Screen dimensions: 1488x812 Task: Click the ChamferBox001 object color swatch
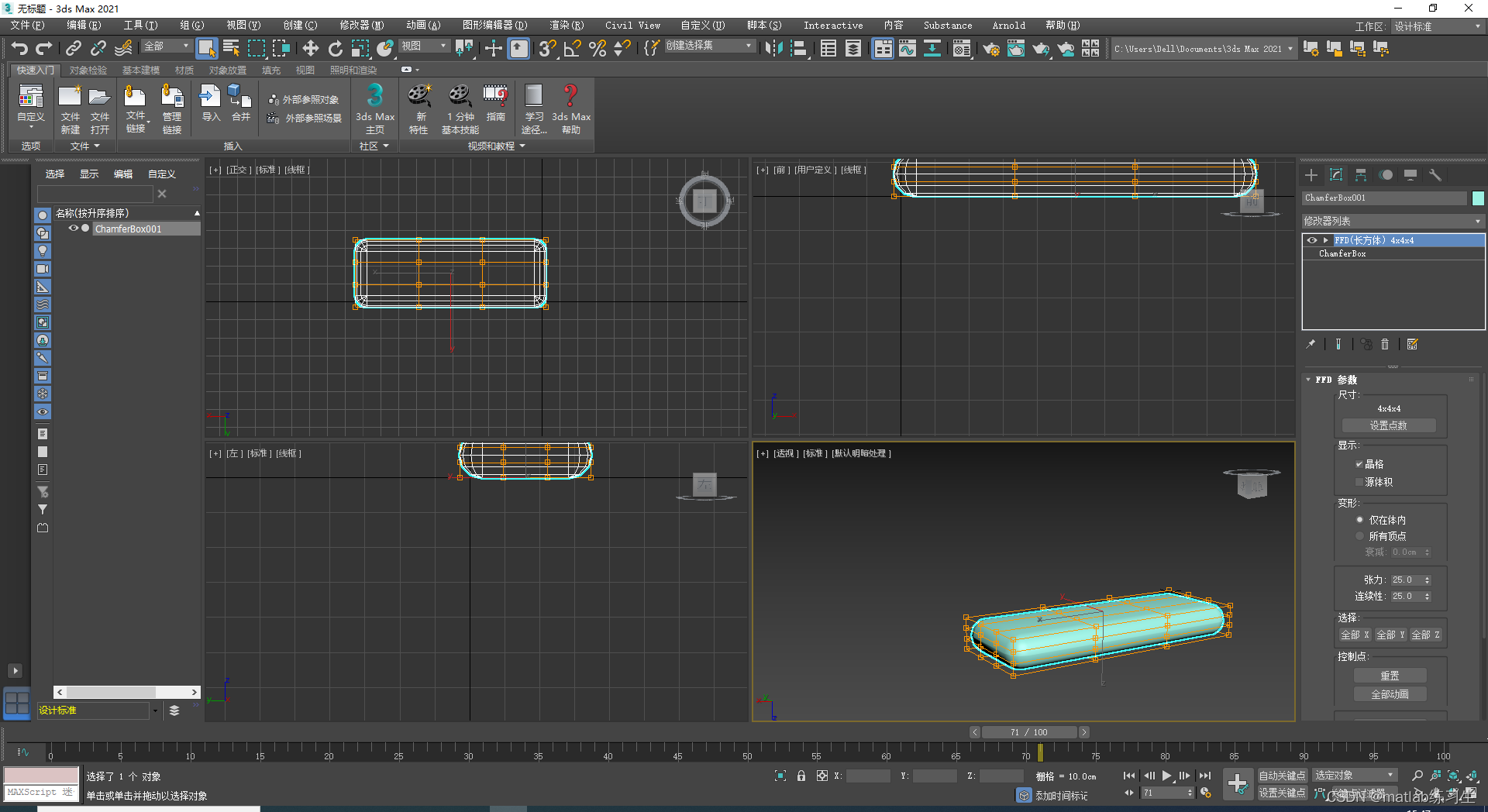point(1478,198)
